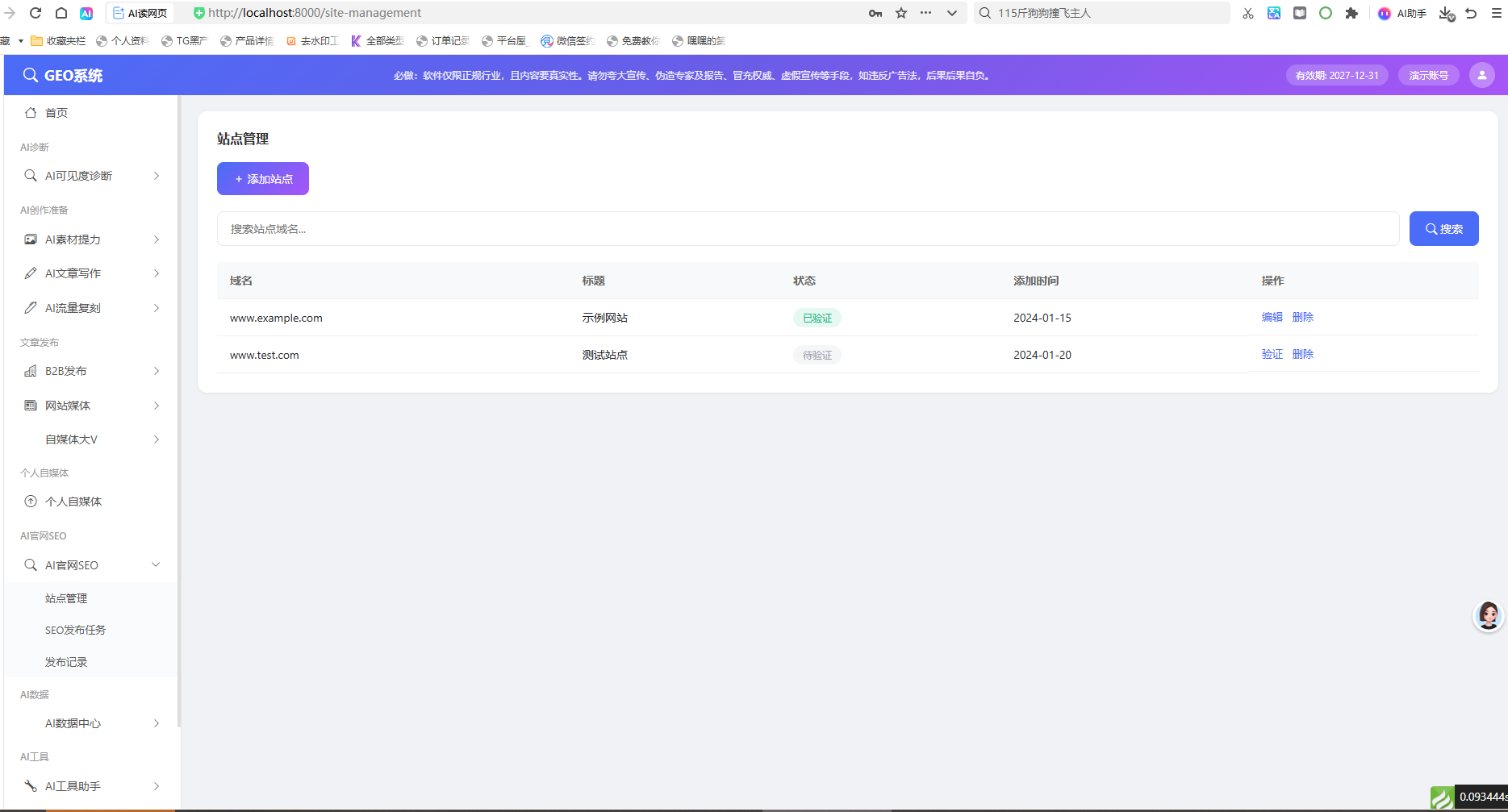The image size is (1508, 812).
Task: Expand the AI素材提力 submenu chevron
Action: pos(157,239)
